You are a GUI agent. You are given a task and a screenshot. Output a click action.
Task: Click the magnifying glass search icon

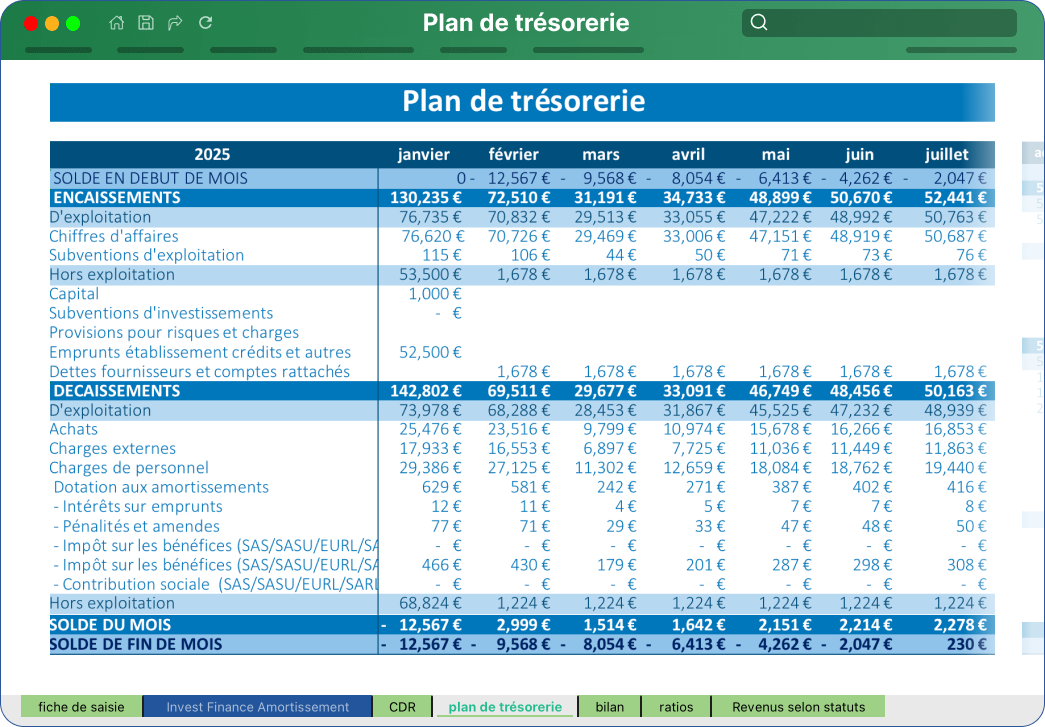click(x=758, y=23)
